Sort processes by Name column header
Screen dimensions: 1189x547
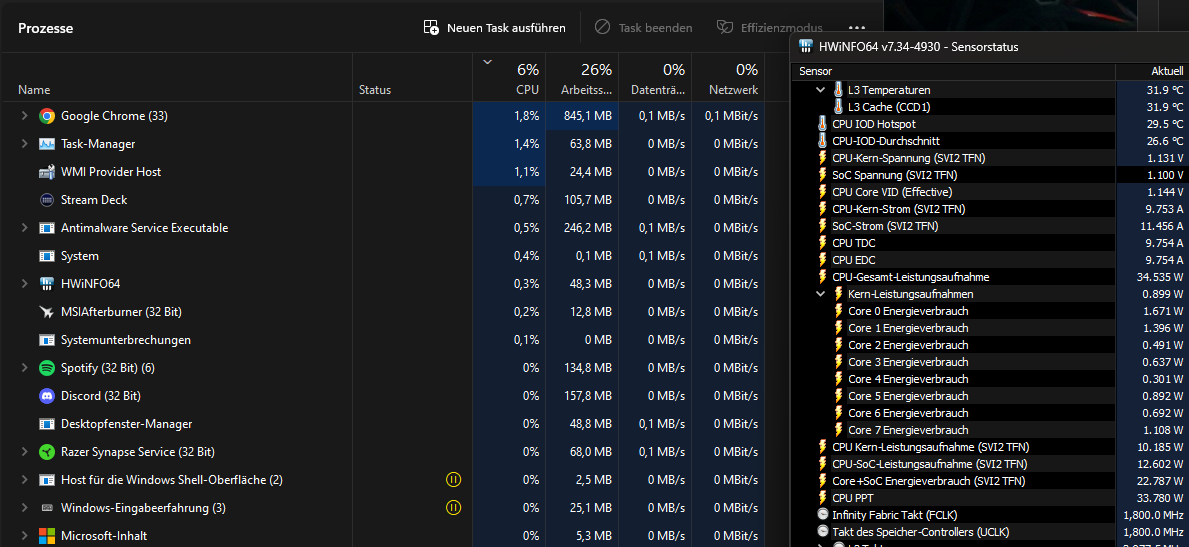pos(177,77)
